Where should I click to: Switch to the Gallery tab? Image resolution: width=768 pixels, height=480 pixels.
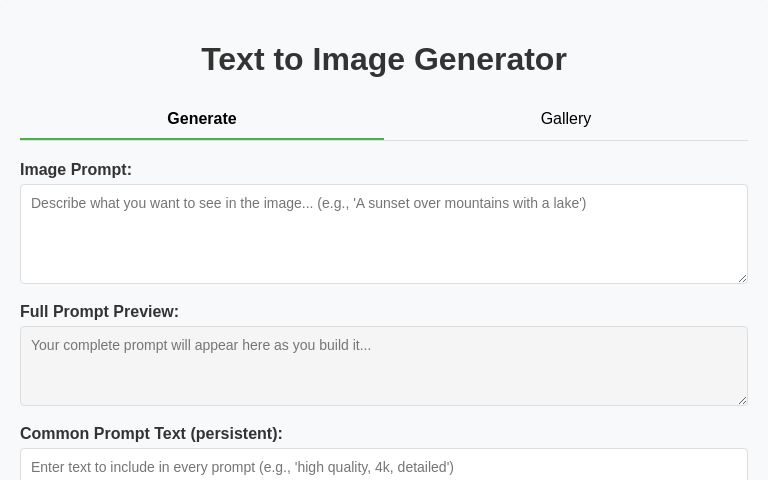(566, 119)
